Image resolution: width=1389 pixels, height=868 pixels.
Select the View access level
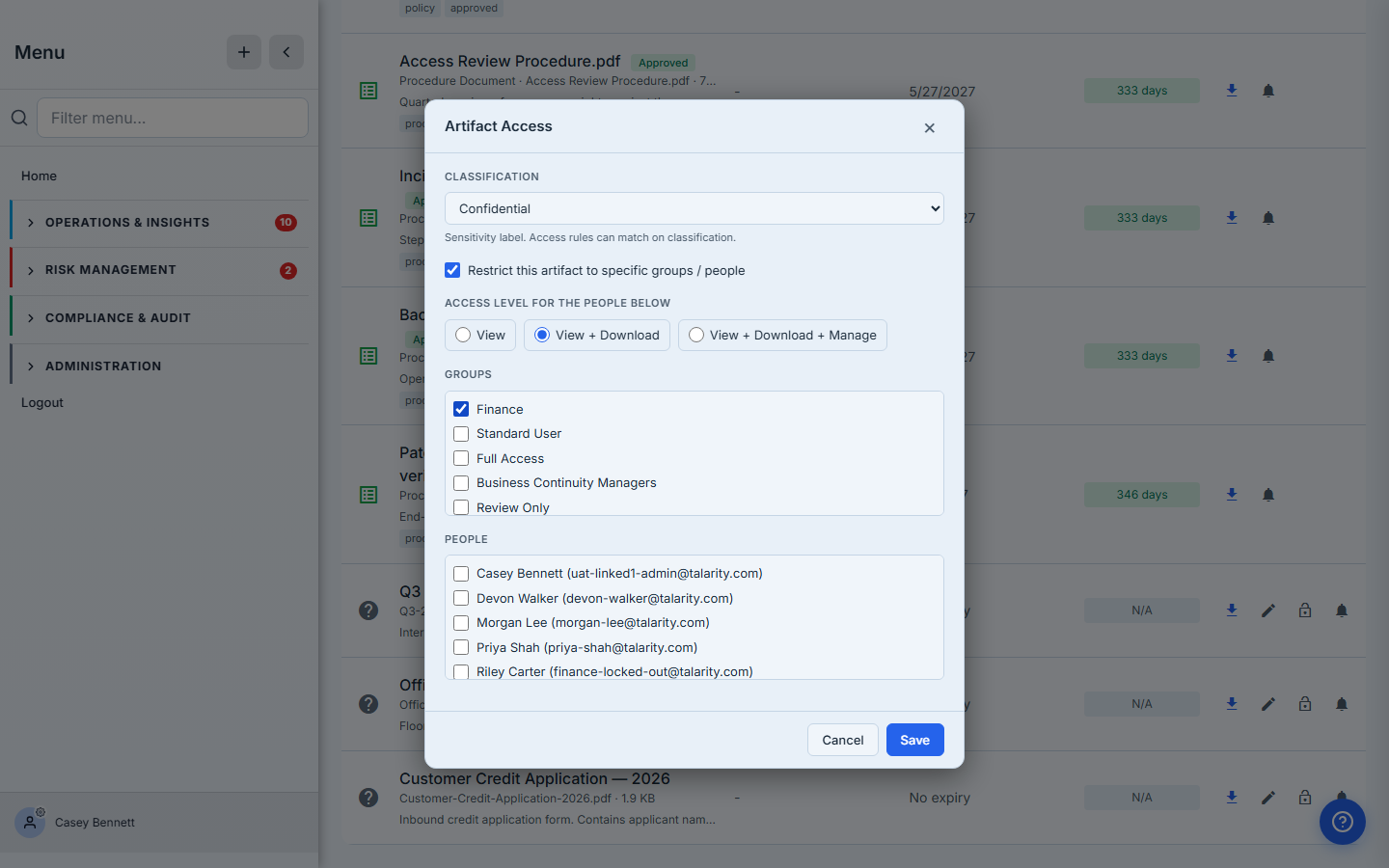tap(480, 335)
